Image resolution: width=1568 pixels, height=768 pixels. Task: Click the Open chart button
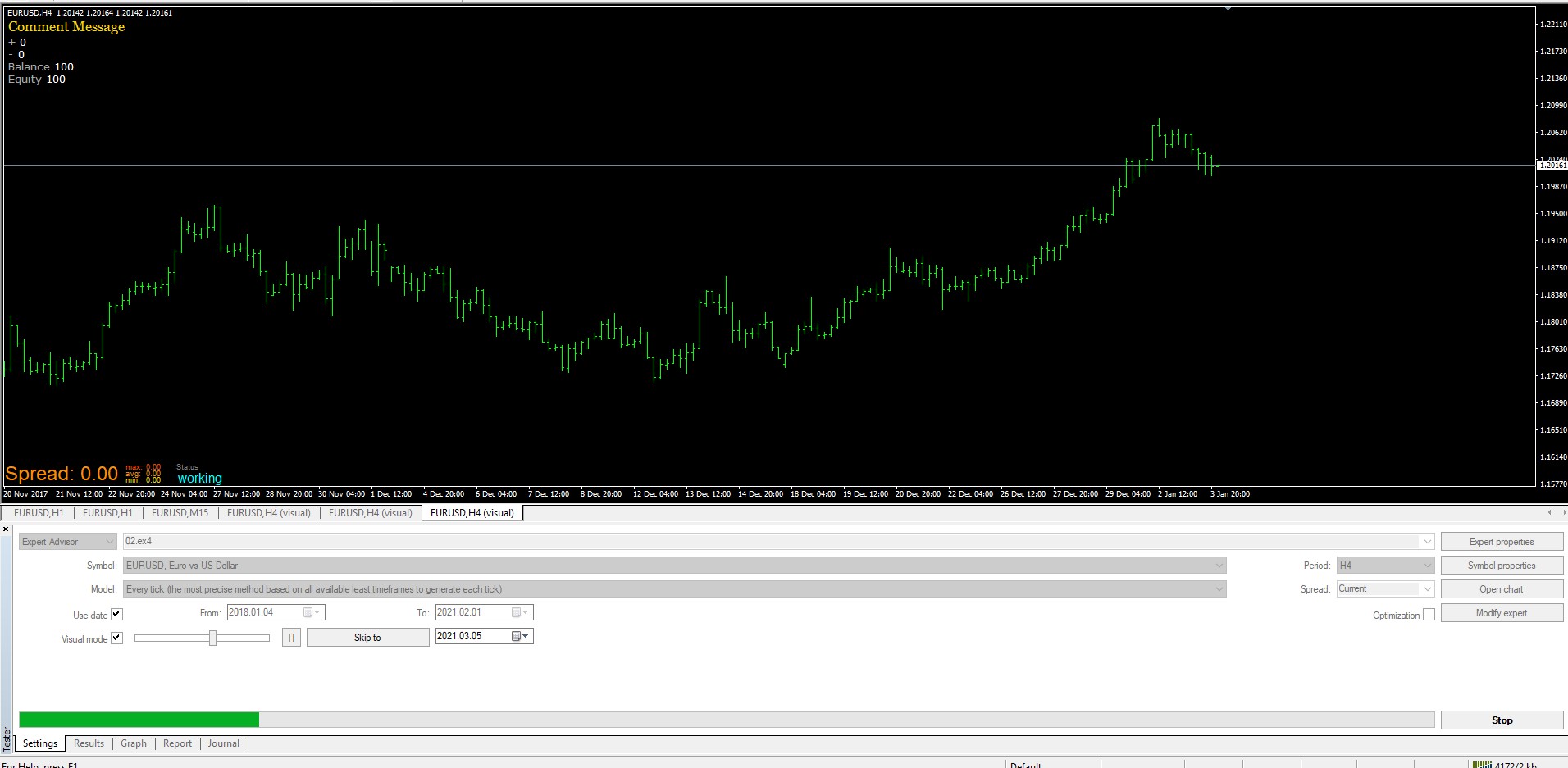(1502, 589)
